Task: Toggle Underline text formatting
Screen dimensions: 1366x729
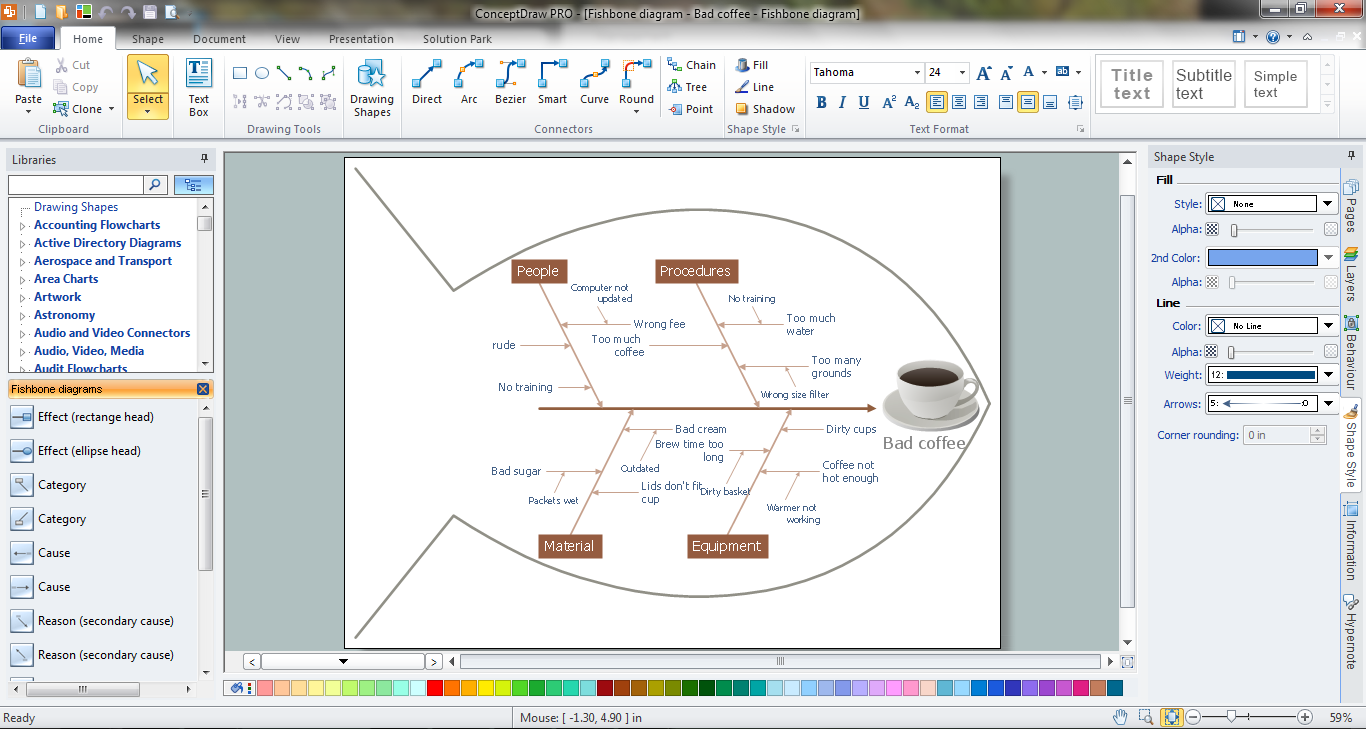Action: tap(863, 102)
